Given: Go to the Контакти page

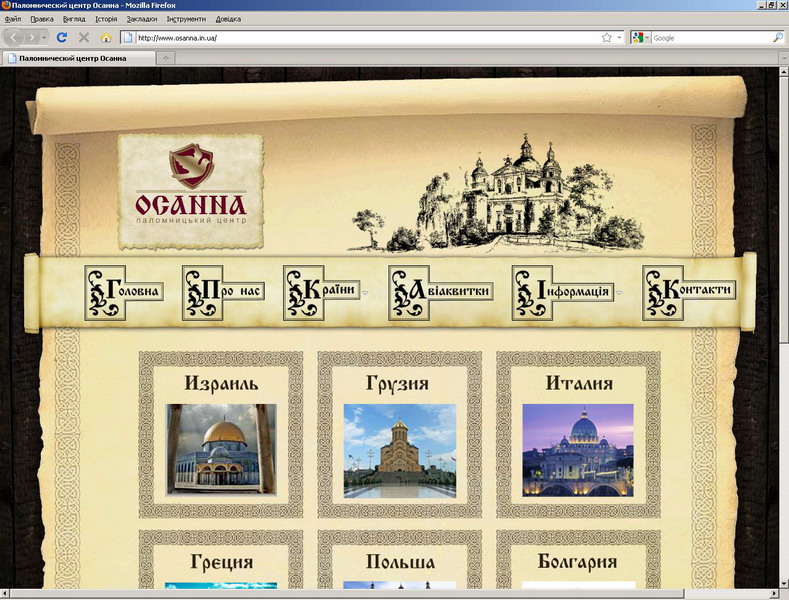Looking at the screenshot, I should click(x=689, y=292).
